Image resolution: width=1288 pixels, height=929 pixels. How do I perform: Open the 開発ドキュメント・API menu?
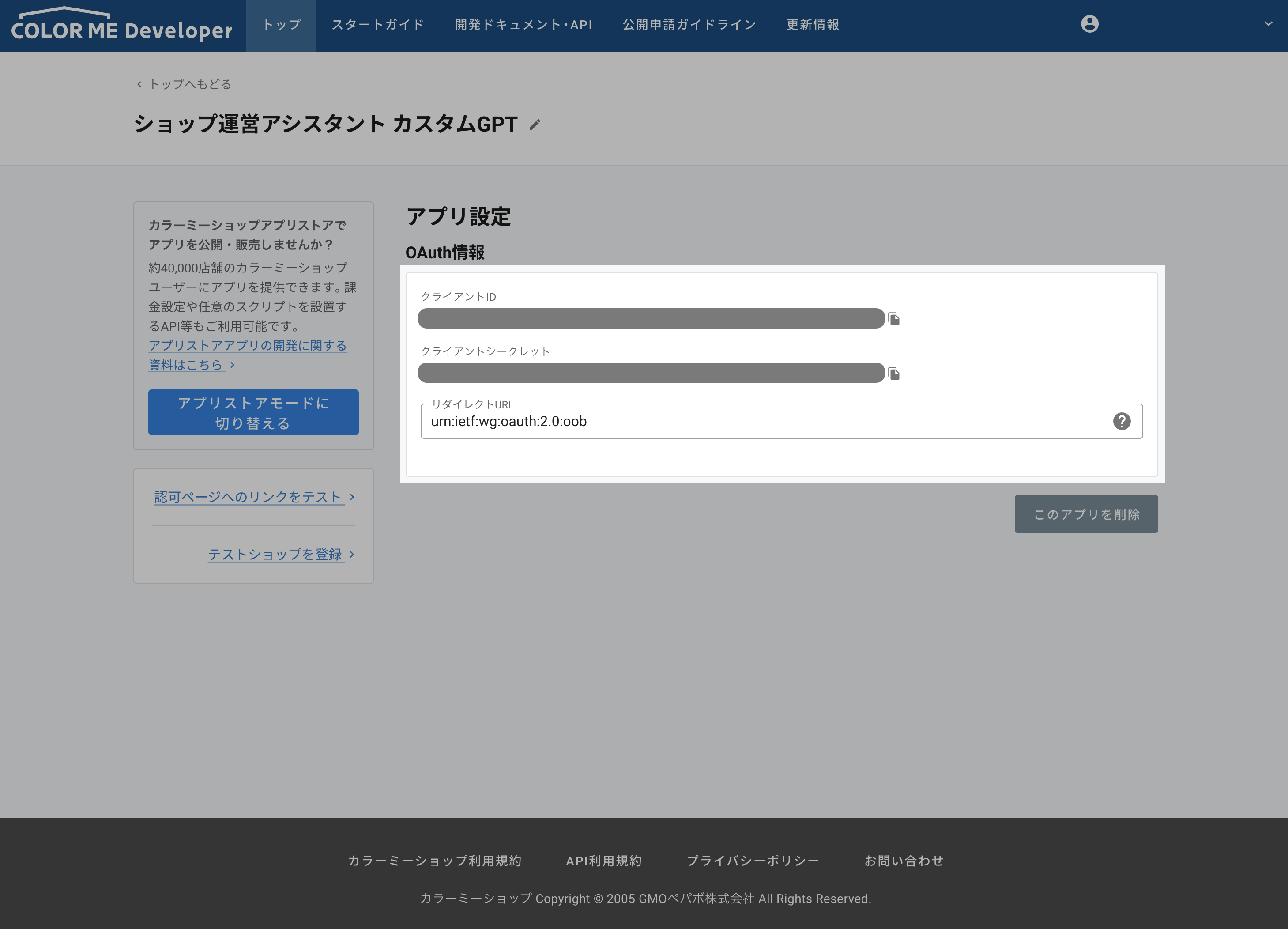coord(523,25)
